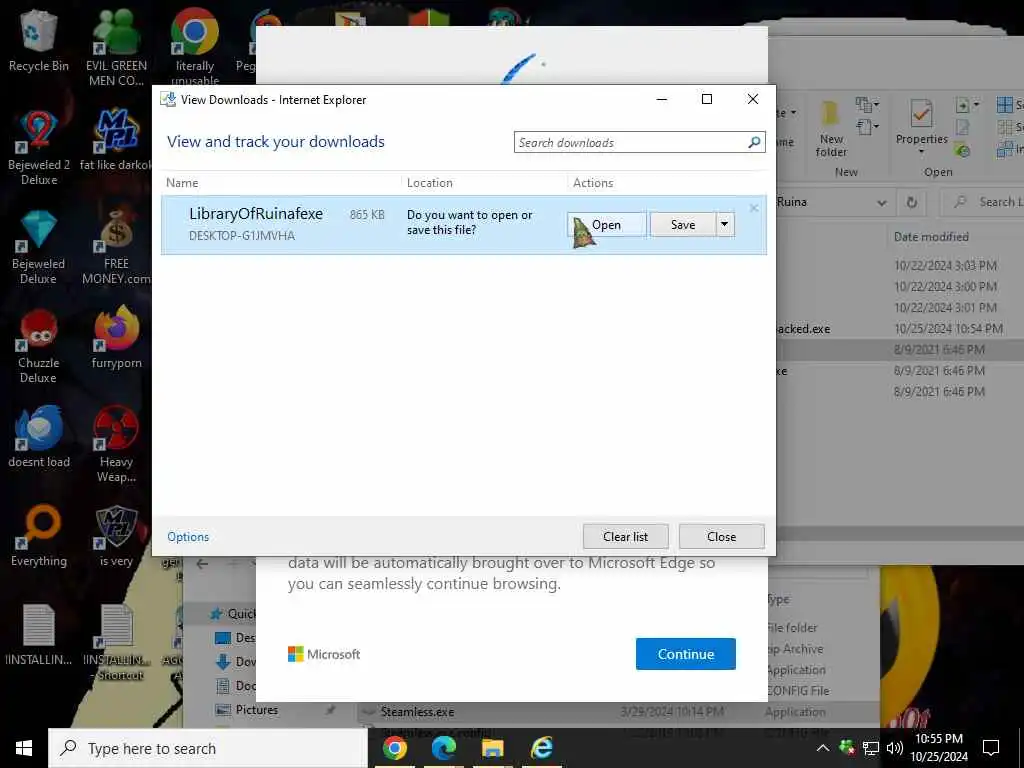Open Properties in the File Explorer ribbon

[x=921, y=129]
